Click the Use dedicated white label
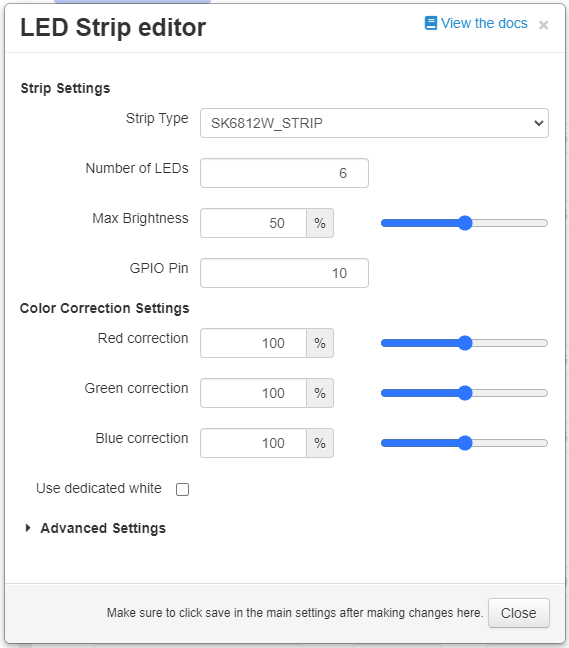The height and width of the screenshot is (648, 569). (98, 488)
